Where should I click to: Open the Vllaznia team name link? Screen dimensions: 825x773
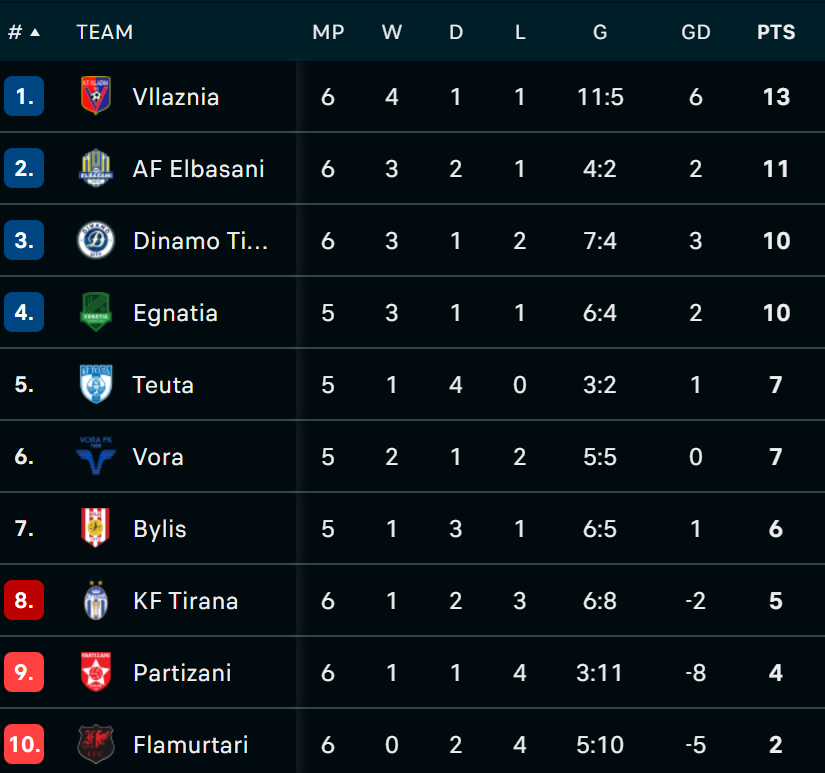click(176, 97)
